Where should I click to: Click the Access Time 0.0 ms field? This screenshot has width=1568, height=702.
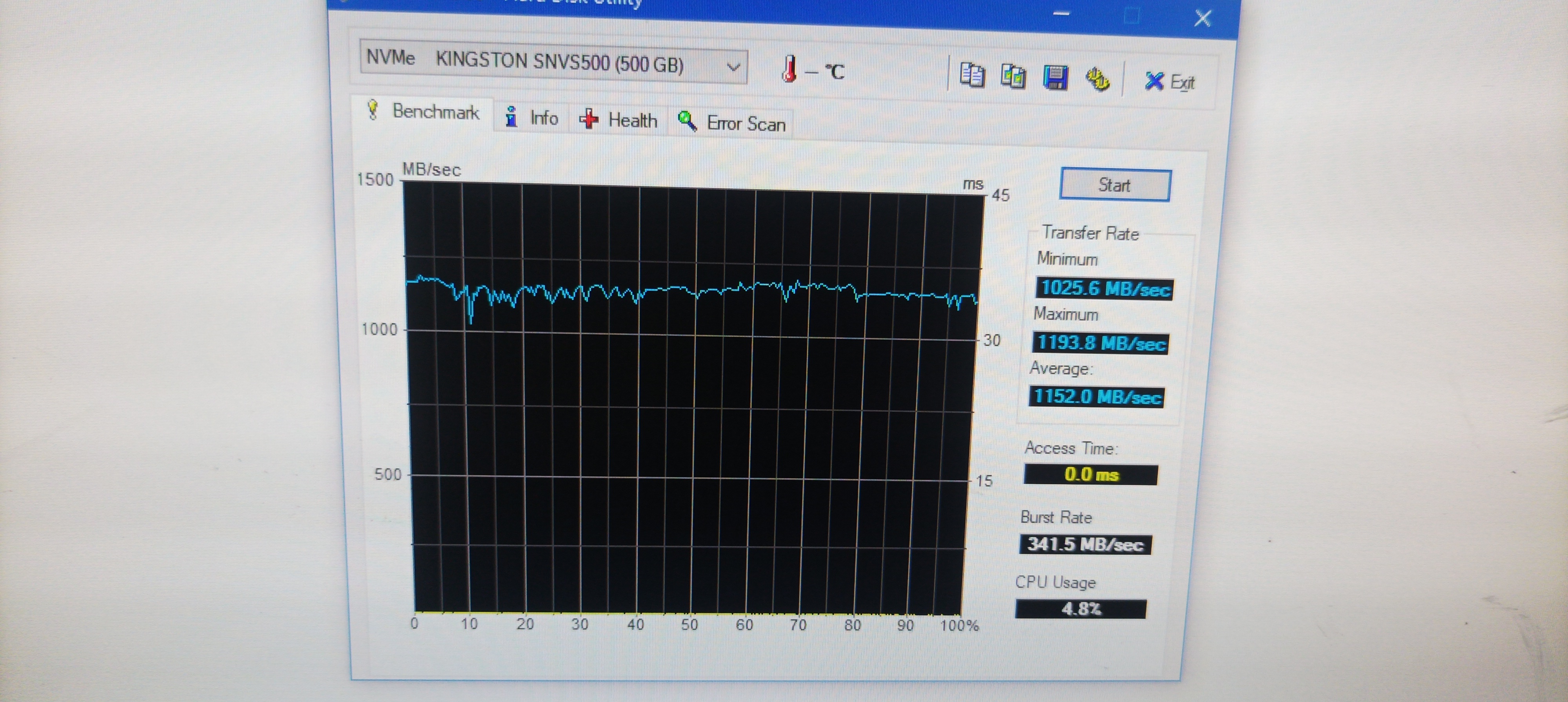click(1091, 474)
